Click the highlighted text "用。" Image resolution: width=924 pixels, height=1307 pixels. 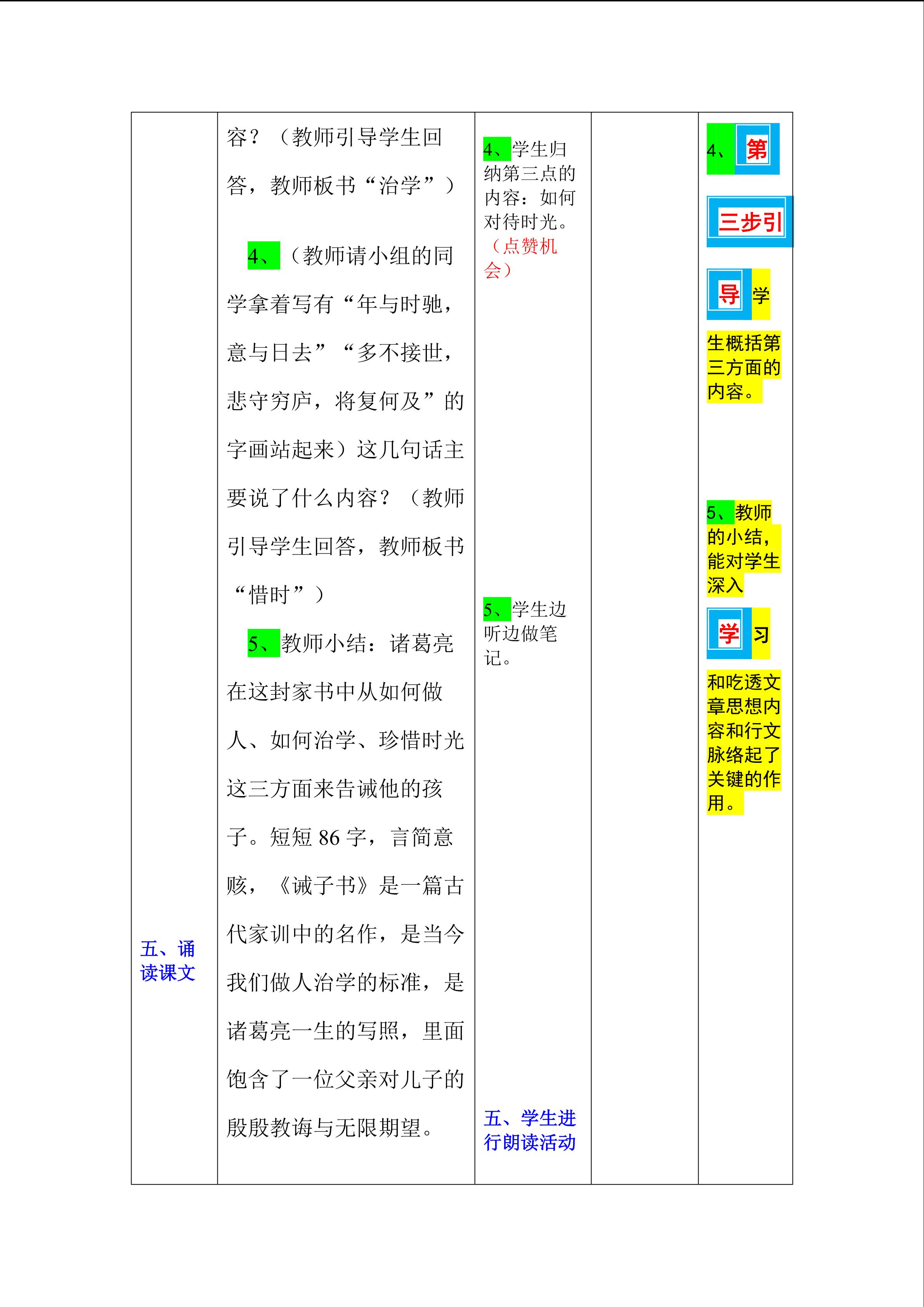[x=725, y=803]
